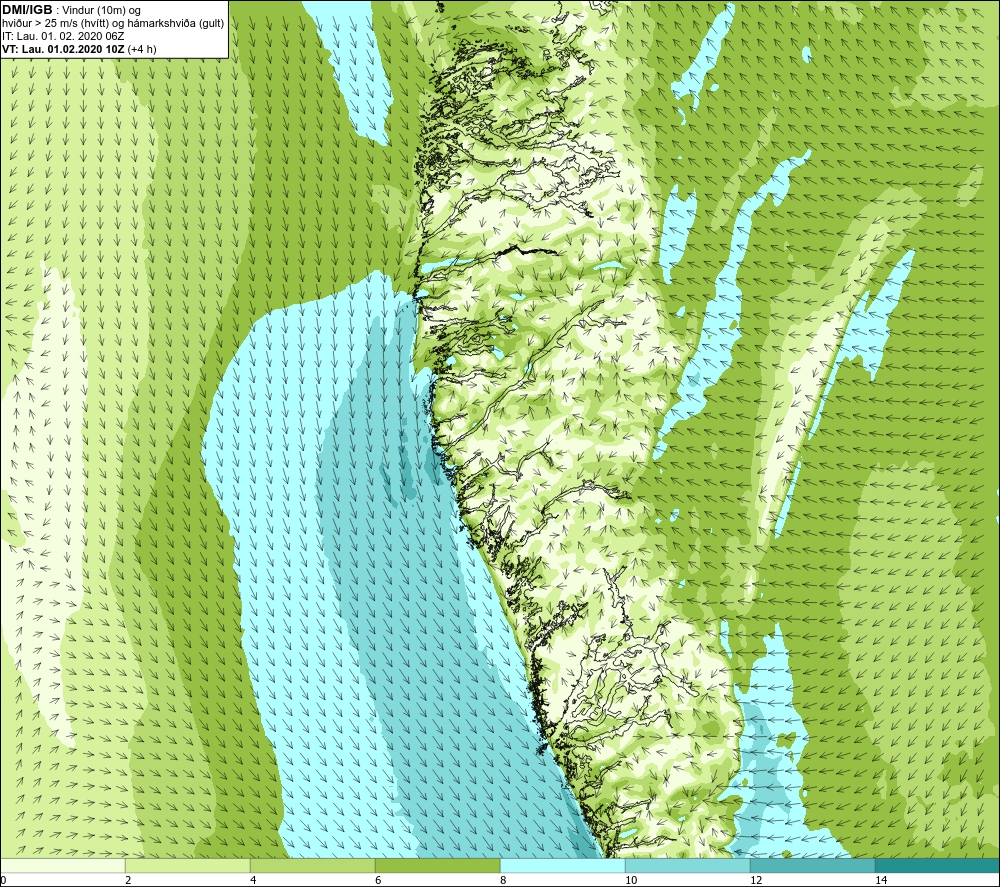The width and height of the screenshot is (1000, 887).
Task: Click the legend label 8
Action: (x=503, y=881)
